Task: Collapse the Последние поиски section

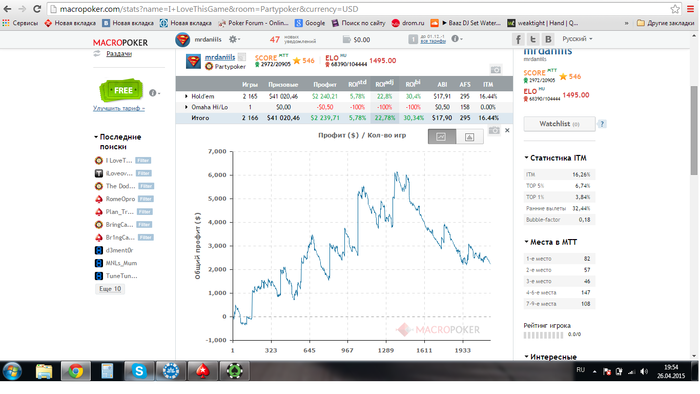Action: tap(96, 137)
